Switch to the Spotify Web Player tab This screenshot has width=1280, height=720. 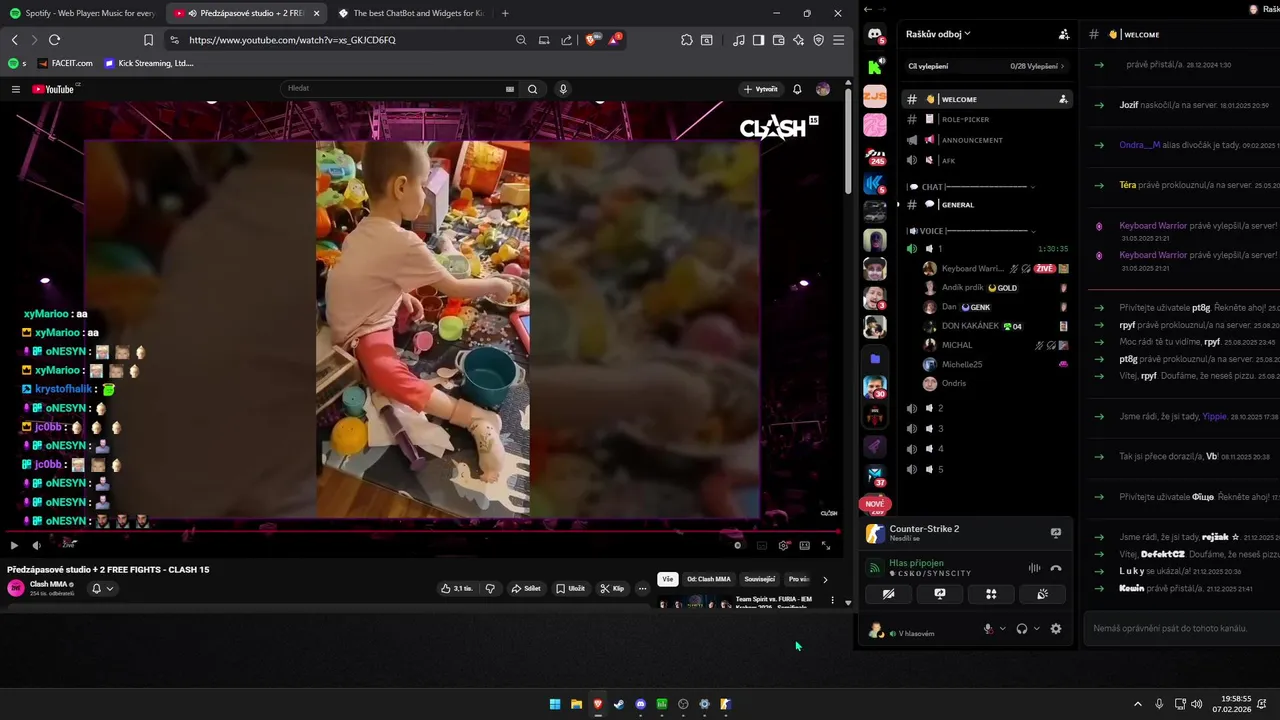82,13
